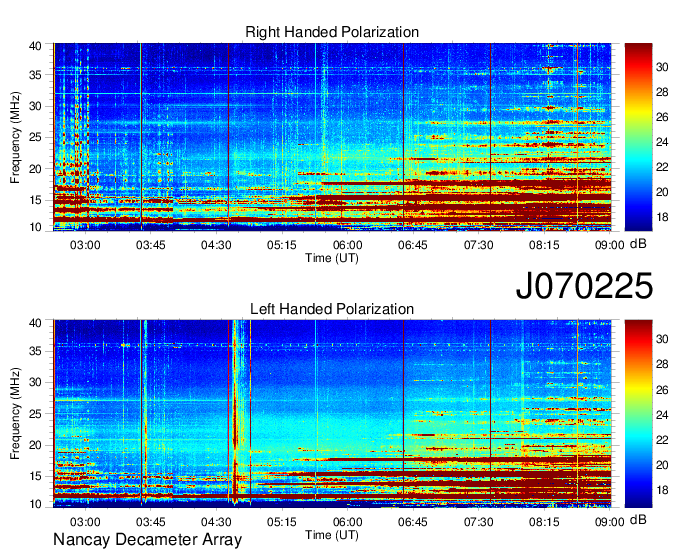
Task: Click the "Left Handed Polarization" plot title
Action: click(332, 309)
